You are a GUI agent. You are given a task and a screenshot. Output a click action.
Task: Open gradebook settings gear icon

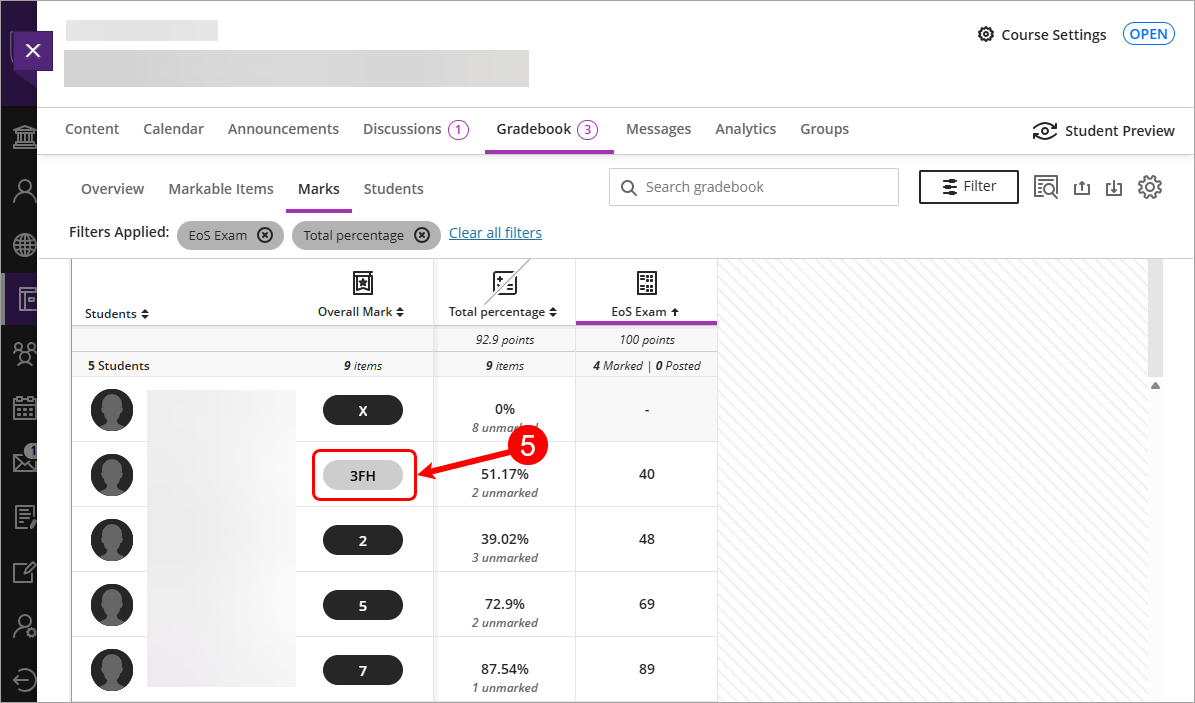coord(1149,187)
